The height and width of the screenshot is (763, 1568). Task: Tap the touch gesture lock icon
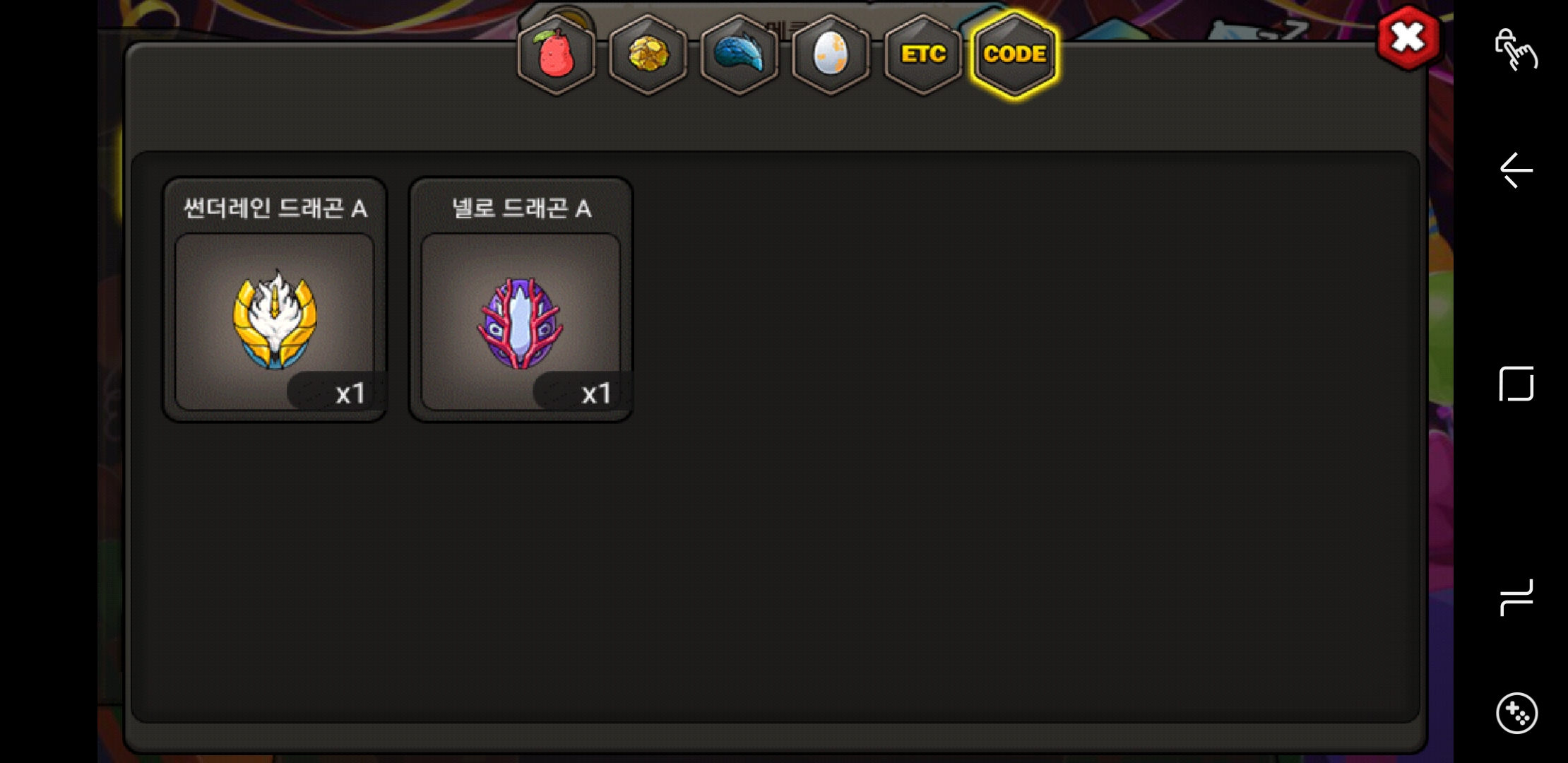point(1516,49)
